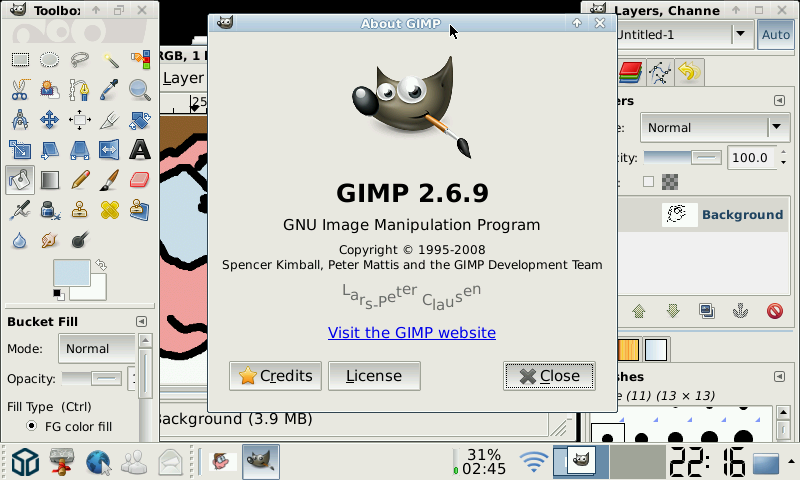Select the Select by Color tool
Image resolution: width=800 pixels, height=480 pixels.
click(x=140, y=60)
